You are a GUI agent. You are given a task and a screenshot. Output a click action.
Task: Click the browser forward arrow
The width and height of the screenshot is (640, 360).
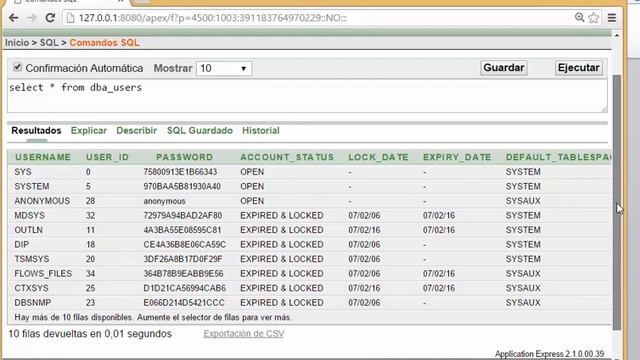tap(32, 18)
